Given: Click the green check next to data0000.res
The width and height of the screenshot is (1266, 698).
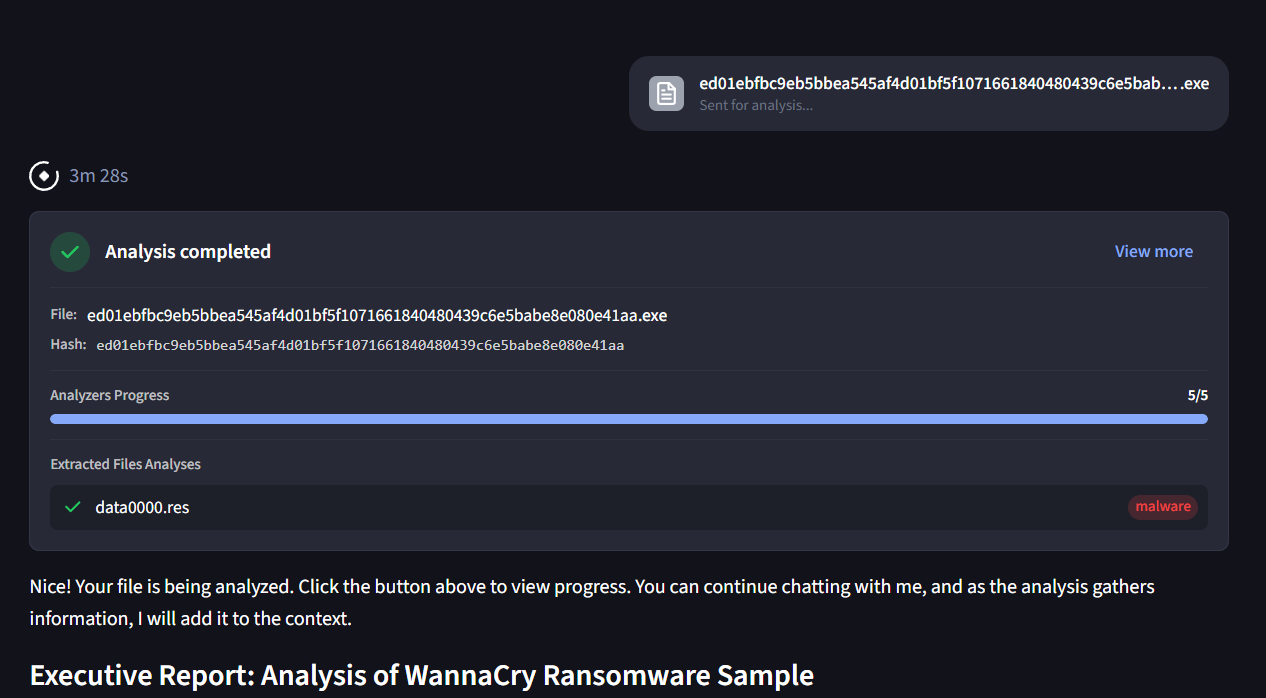Looking at the screenshot, I should 72,507.
